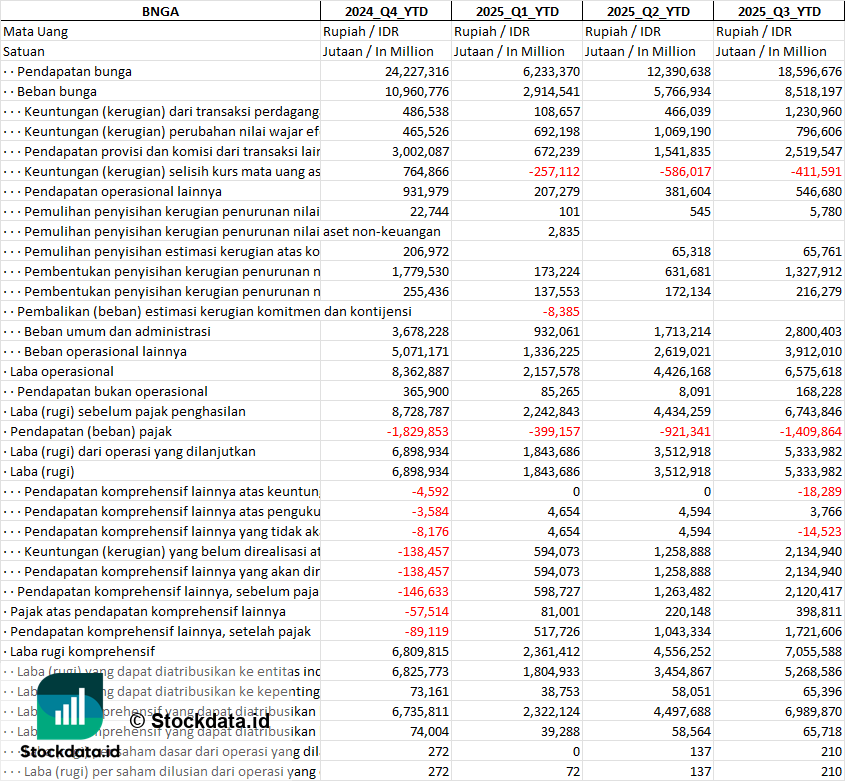The width and height of the screenshot is (845, 781).
Task: Click the red value -8,385
Action: [561, 311]
